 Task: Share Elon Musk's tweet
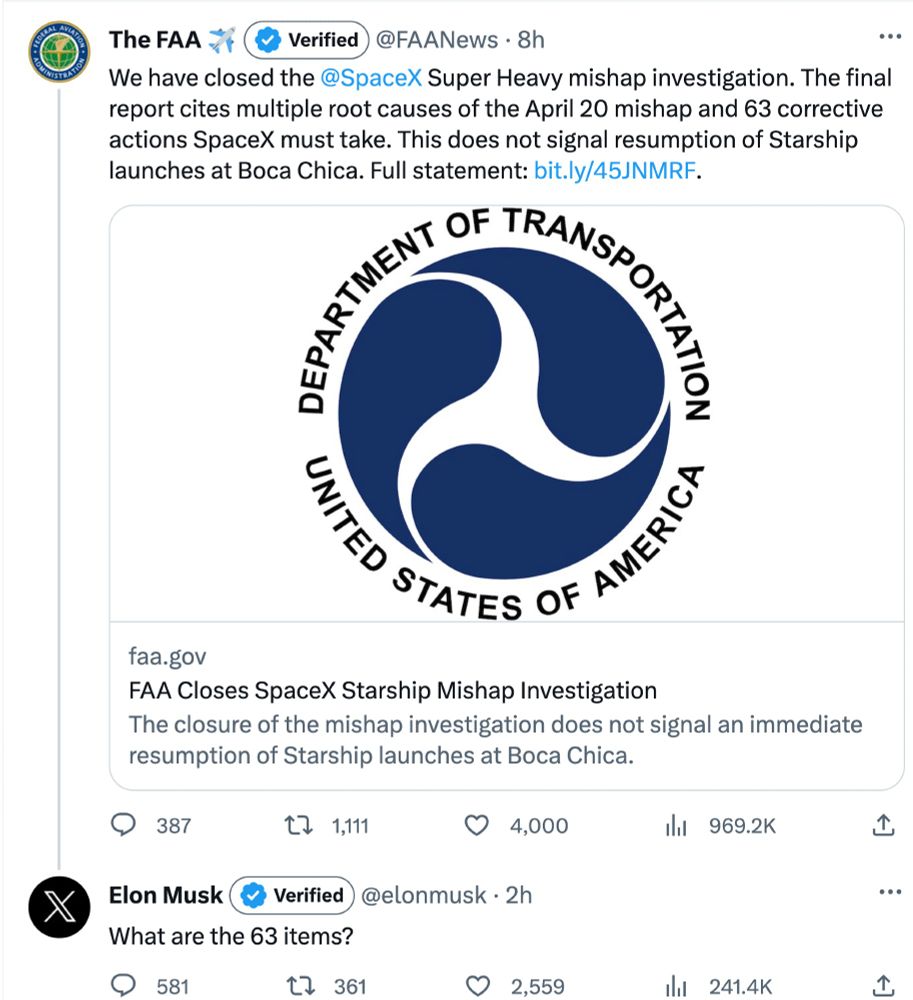point(882,985)
